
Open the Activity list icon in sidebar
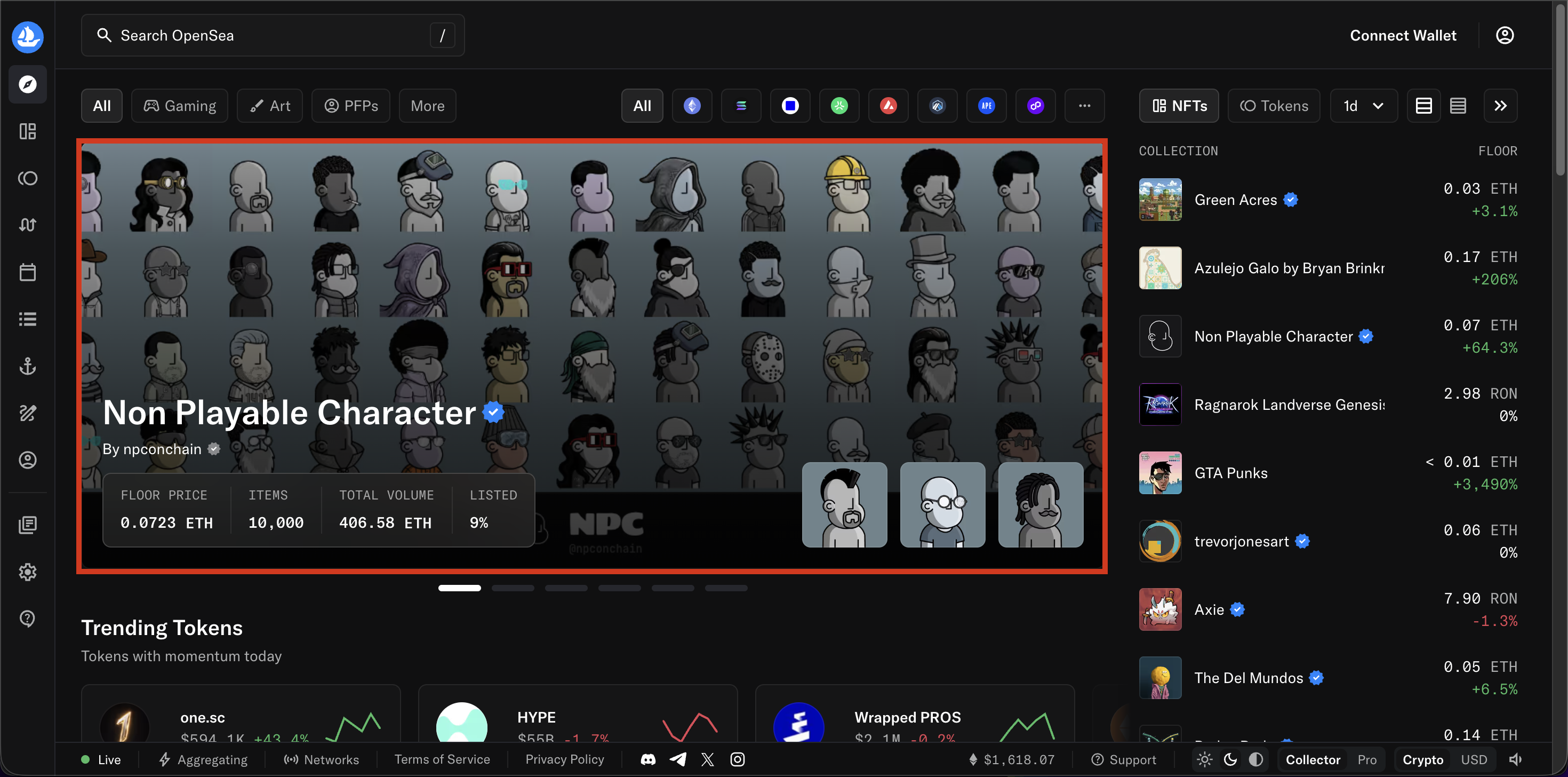coord(27,319)
